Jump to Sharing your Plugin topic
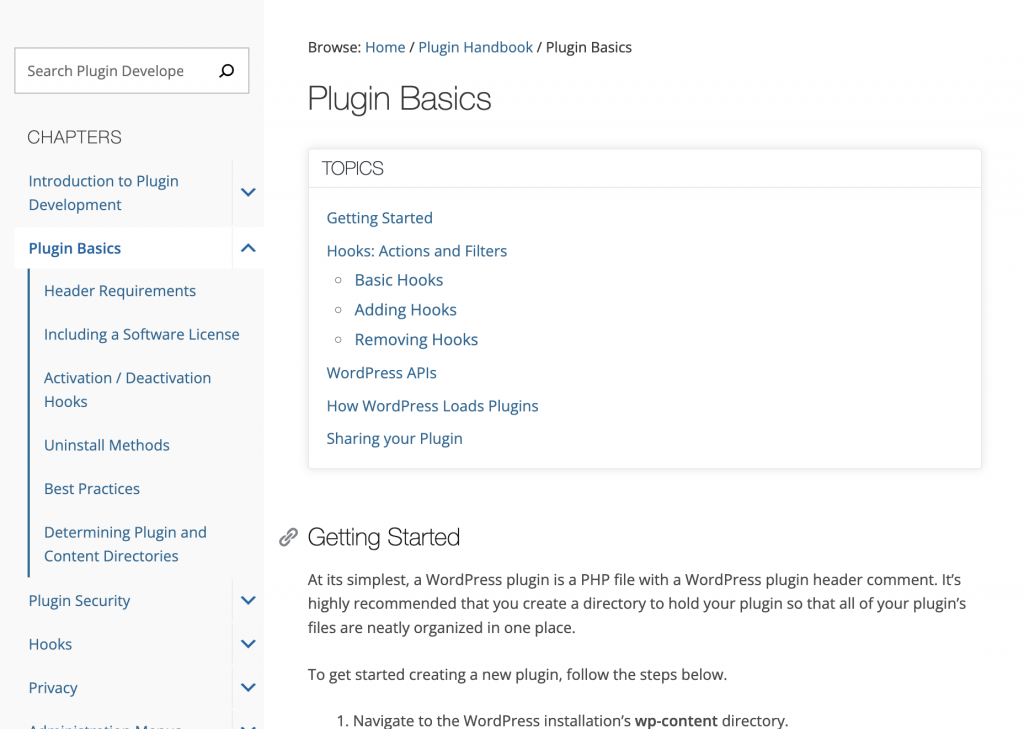This screenshot has width=1024, height=729. [394, 439]
